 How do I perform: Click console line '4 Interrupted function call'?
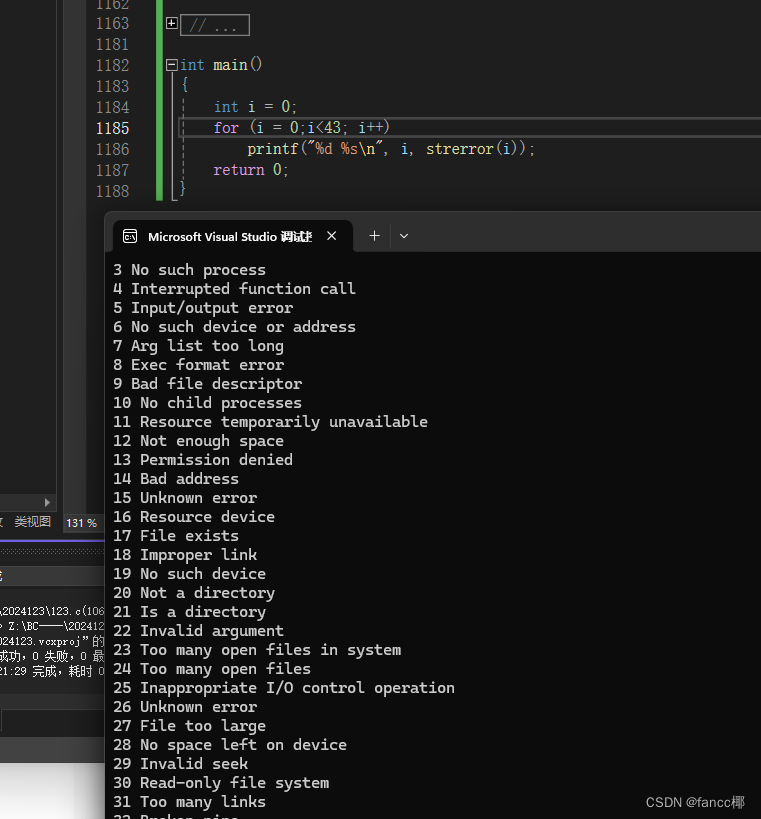235,289
